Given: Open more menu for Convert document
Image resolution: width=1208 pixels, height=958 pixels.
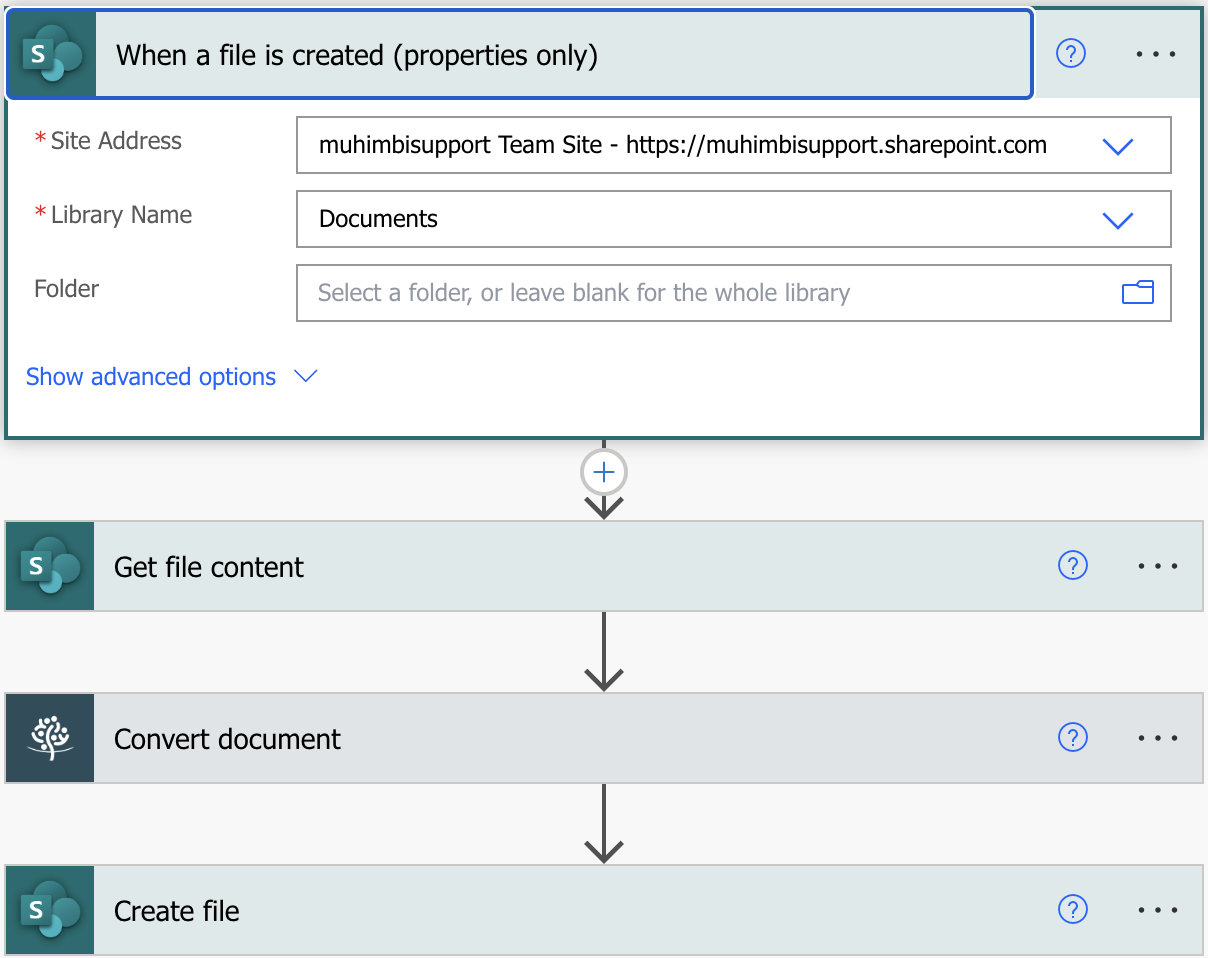Looking at the screenshot, I should (1158, 738).
